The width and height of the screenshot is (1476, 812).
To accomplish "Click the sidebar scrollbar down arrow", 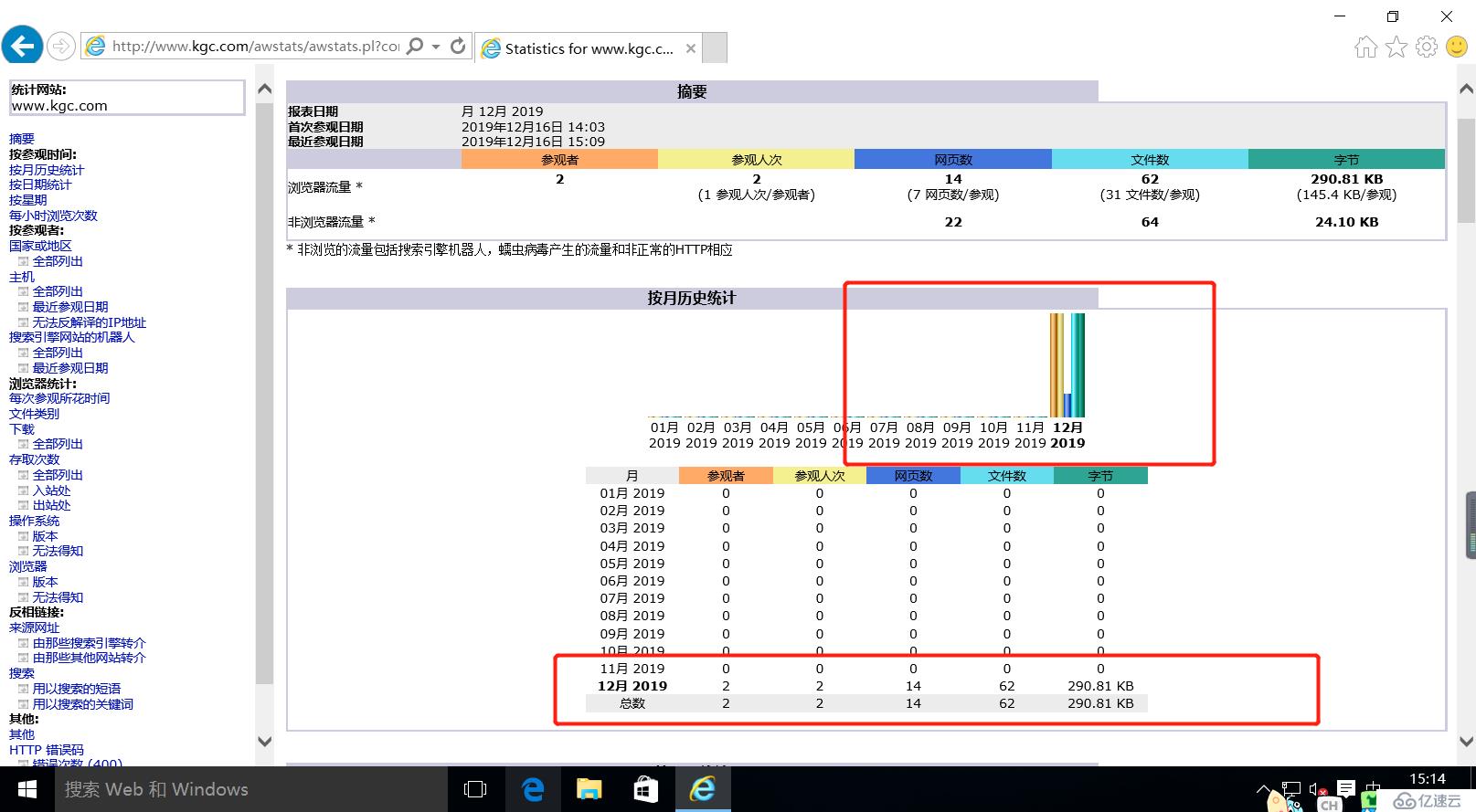I will click(265, 742).
